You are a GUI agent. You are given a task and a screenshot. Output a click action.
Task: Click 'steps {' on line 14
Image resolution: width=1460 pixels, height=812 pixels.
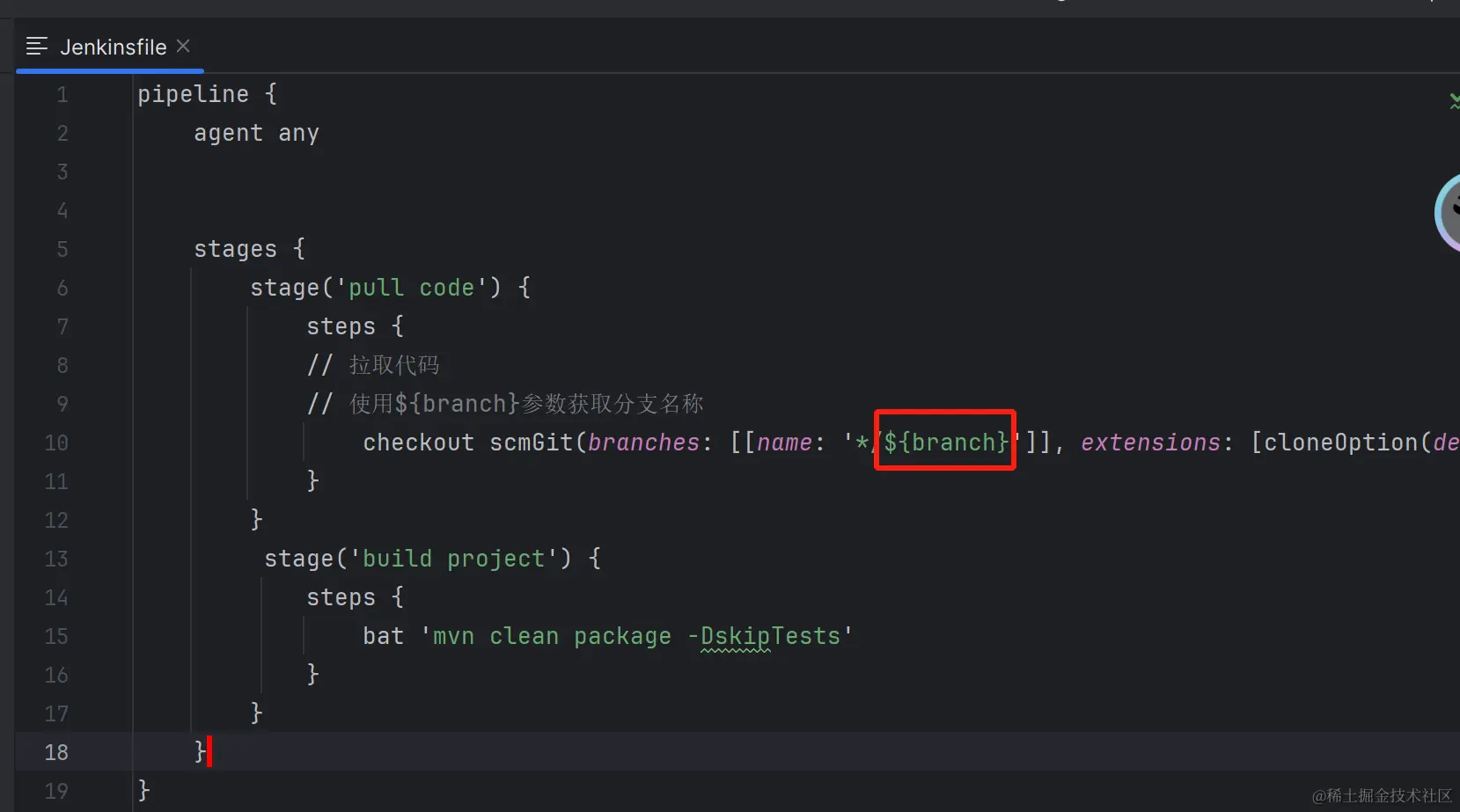(355, 597)
